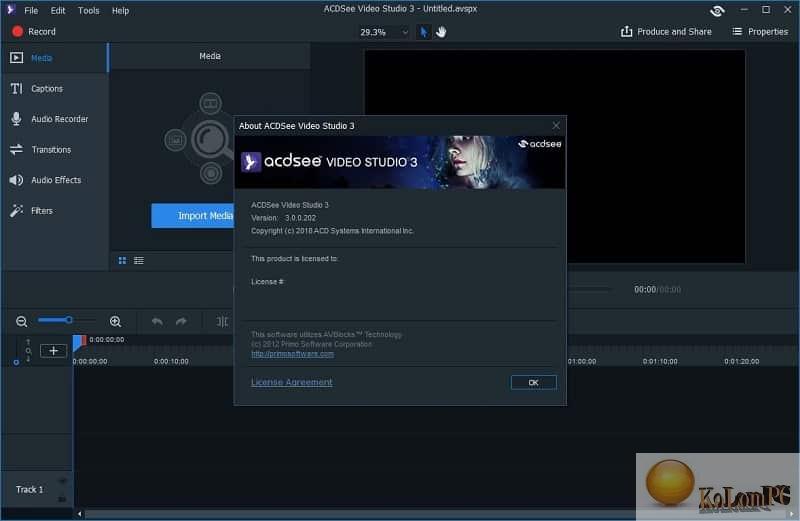This screenshot has height=521, width=800.
Task: Open the File menu
Action: coord(31,10)
